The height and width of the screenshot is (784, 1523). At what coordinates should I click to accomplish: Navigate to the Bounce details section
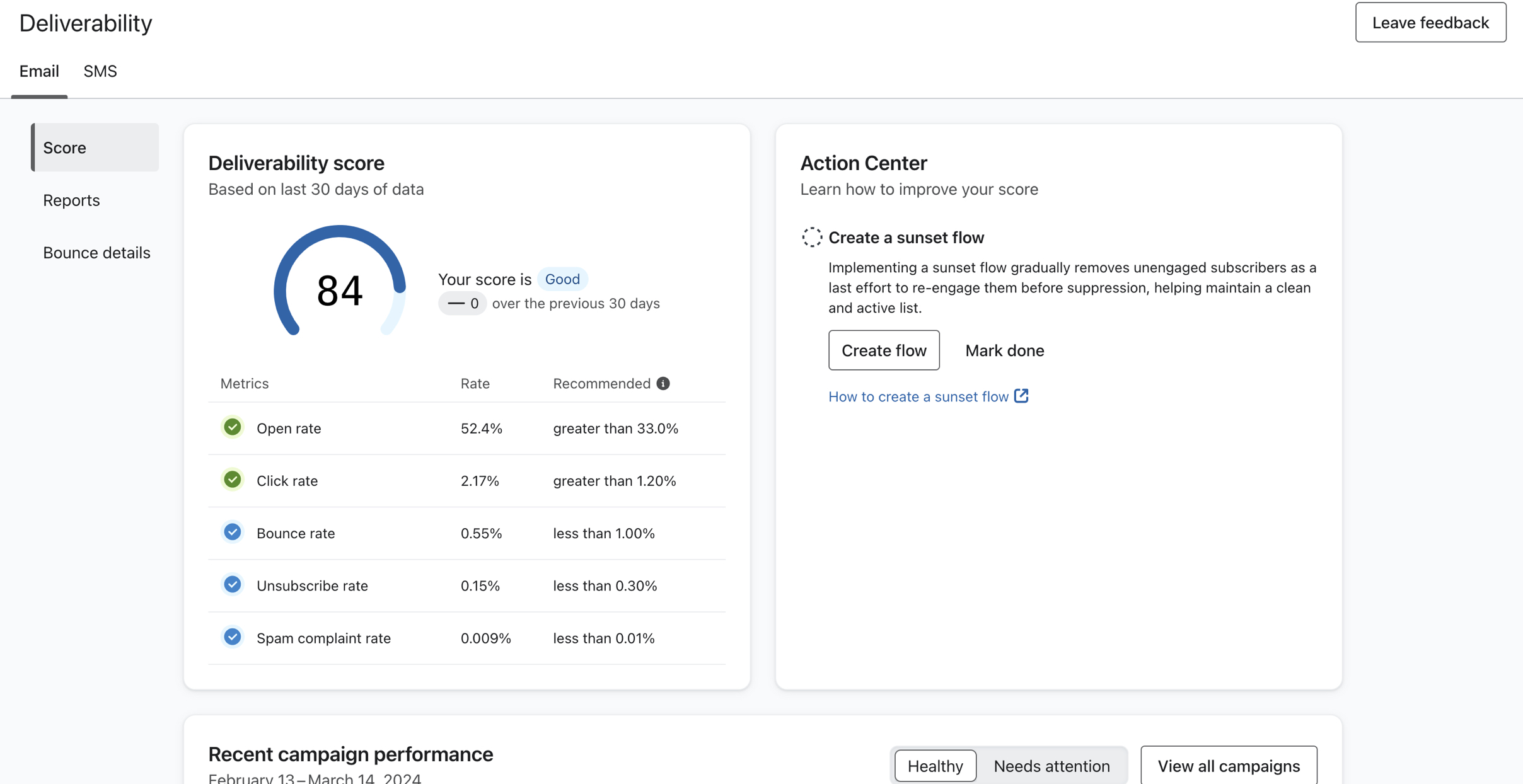click(x=96, y=252)
